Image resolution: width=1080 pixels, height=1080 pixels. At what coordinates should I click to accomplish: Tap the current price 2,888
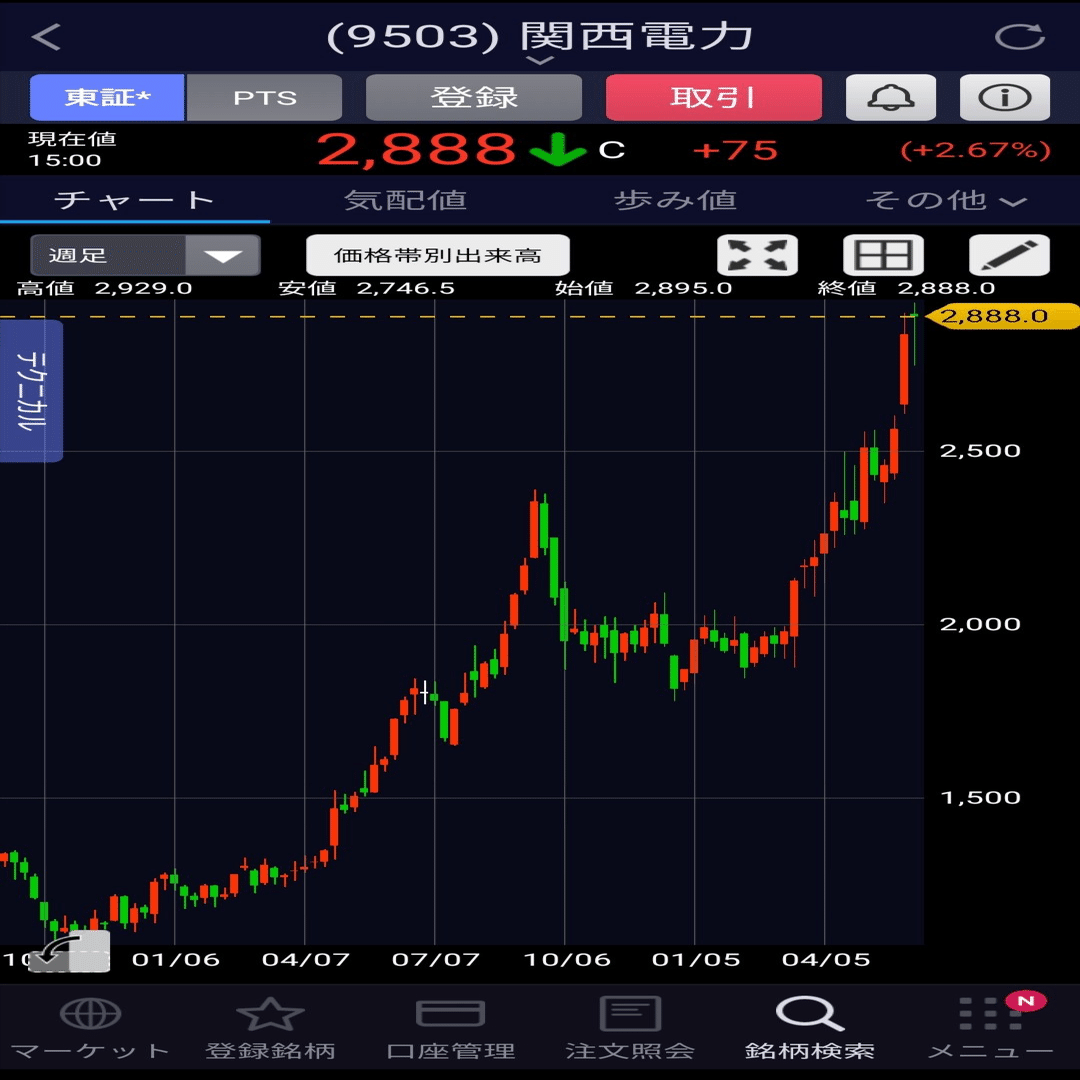[416, 149]
